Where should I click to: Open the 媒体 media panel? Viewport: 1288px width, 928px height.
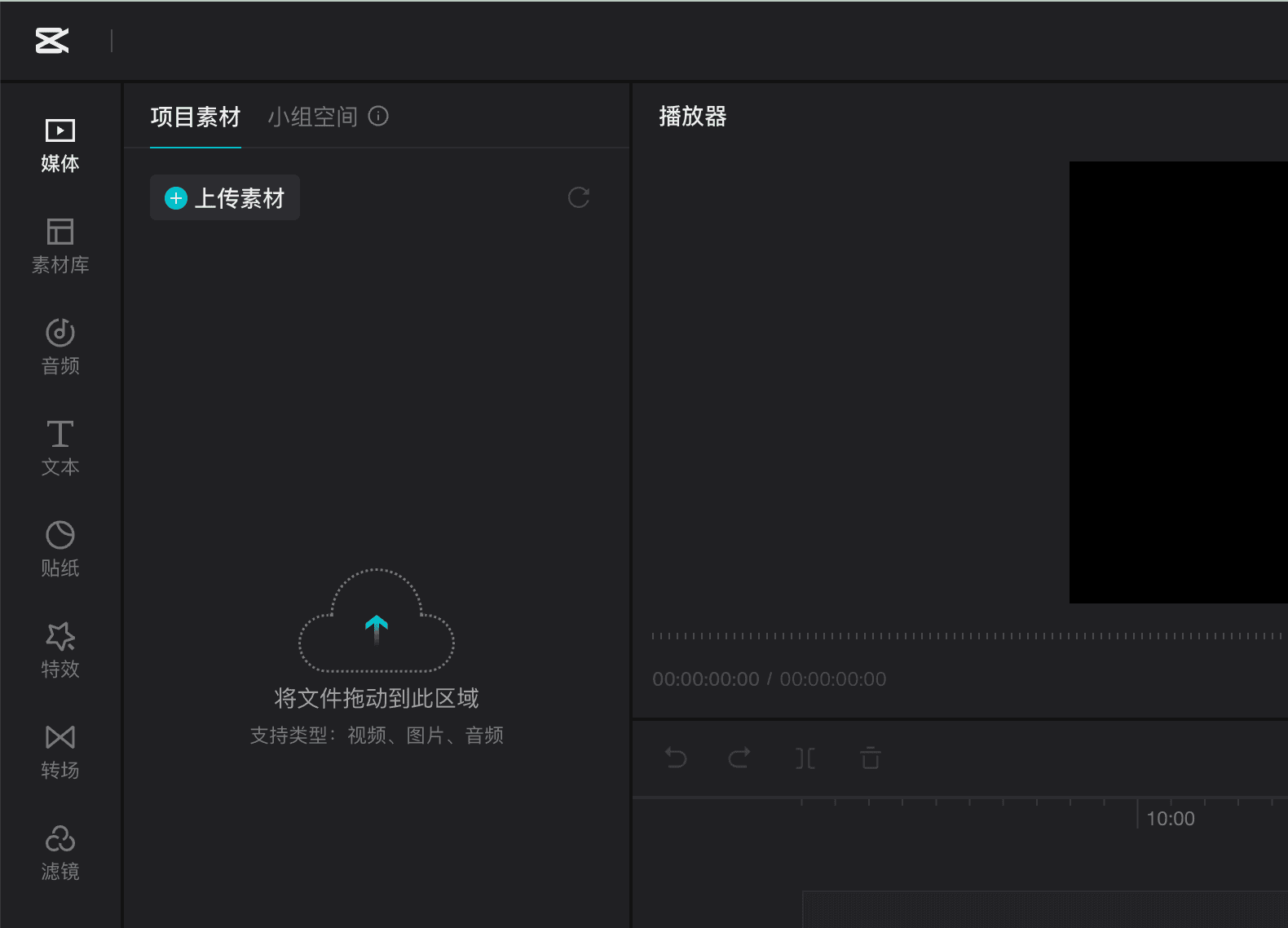coord(60,146)
